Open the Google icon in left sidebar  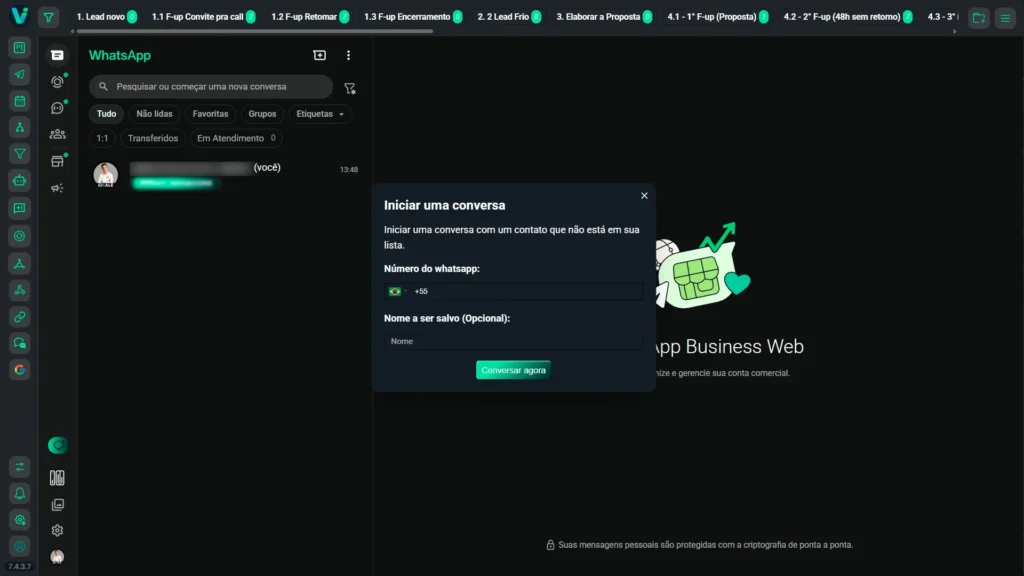(19, 370)
